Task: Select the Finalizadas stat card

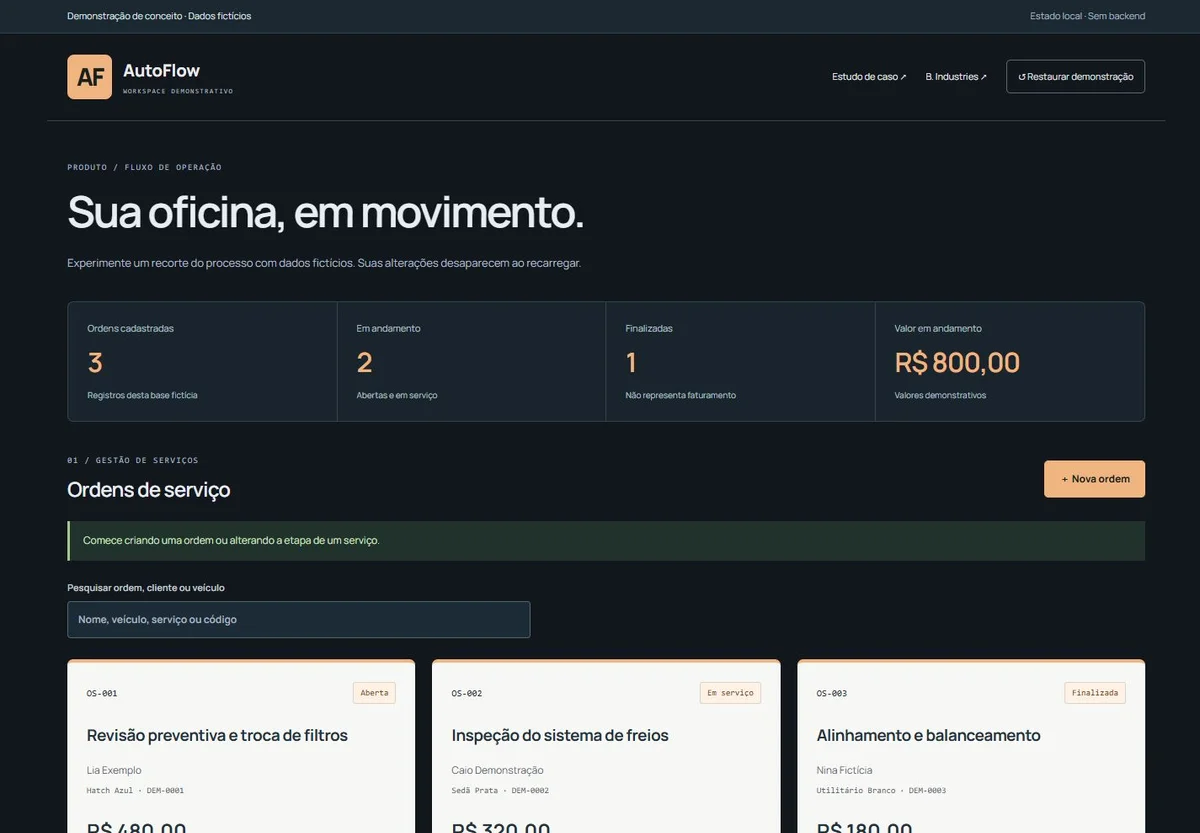Action: (x=740, y=362)
